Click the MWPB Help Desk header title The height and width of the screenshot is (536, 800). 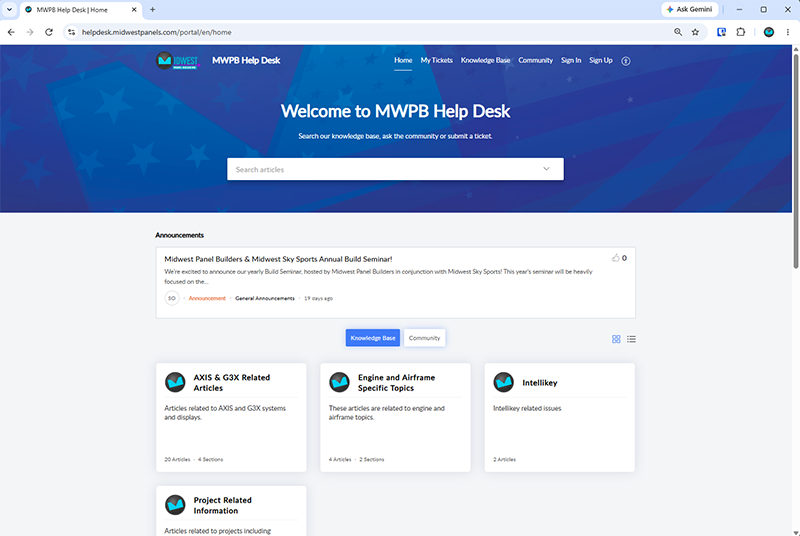pyautogui.click(x=246, y=60)
